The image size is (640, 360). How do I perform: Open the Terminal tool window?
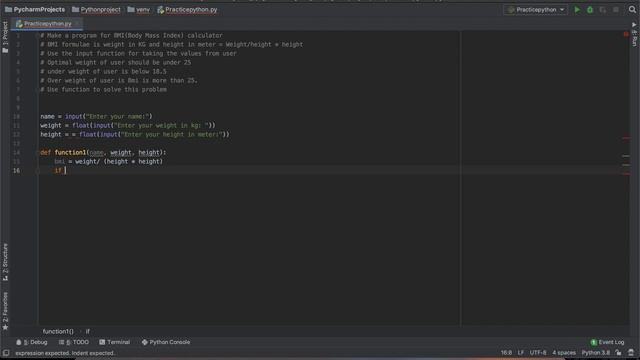tap(115, 342)
